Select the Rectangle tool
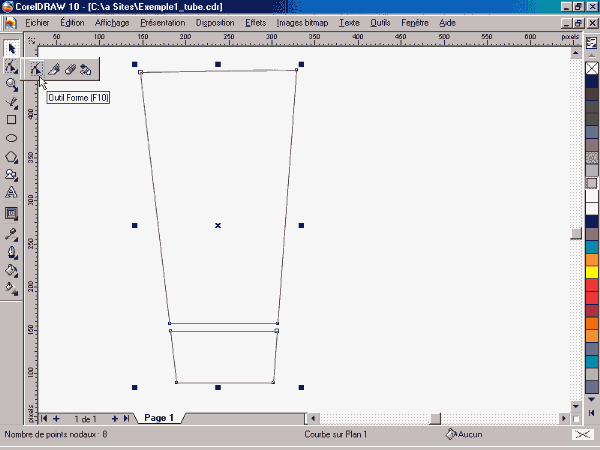The width and height of the screenshot is (600, 450). click(11, 120)
